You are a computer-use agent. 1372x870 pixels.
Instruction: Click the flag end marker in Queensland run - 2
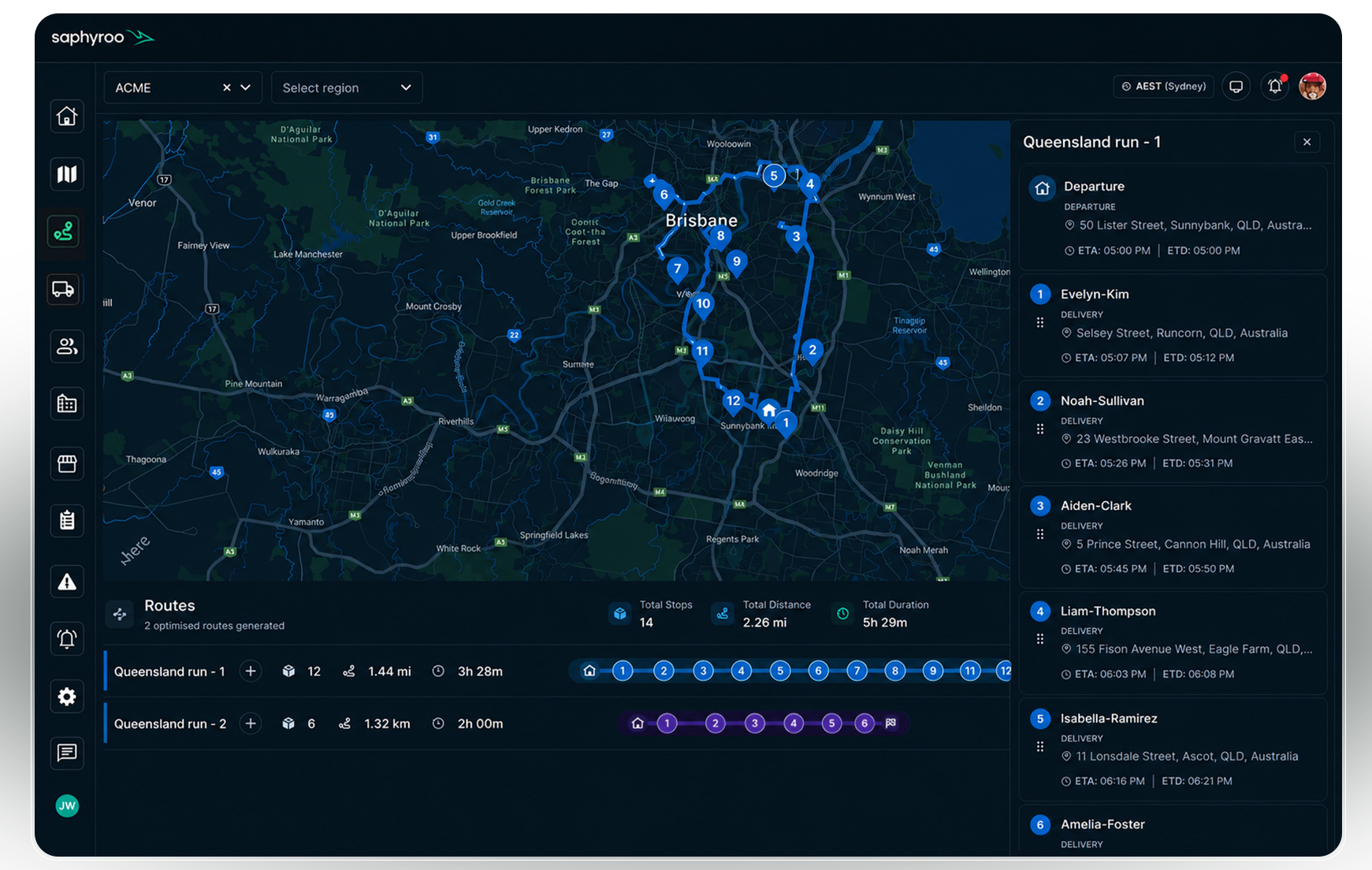tap(890, 723)
